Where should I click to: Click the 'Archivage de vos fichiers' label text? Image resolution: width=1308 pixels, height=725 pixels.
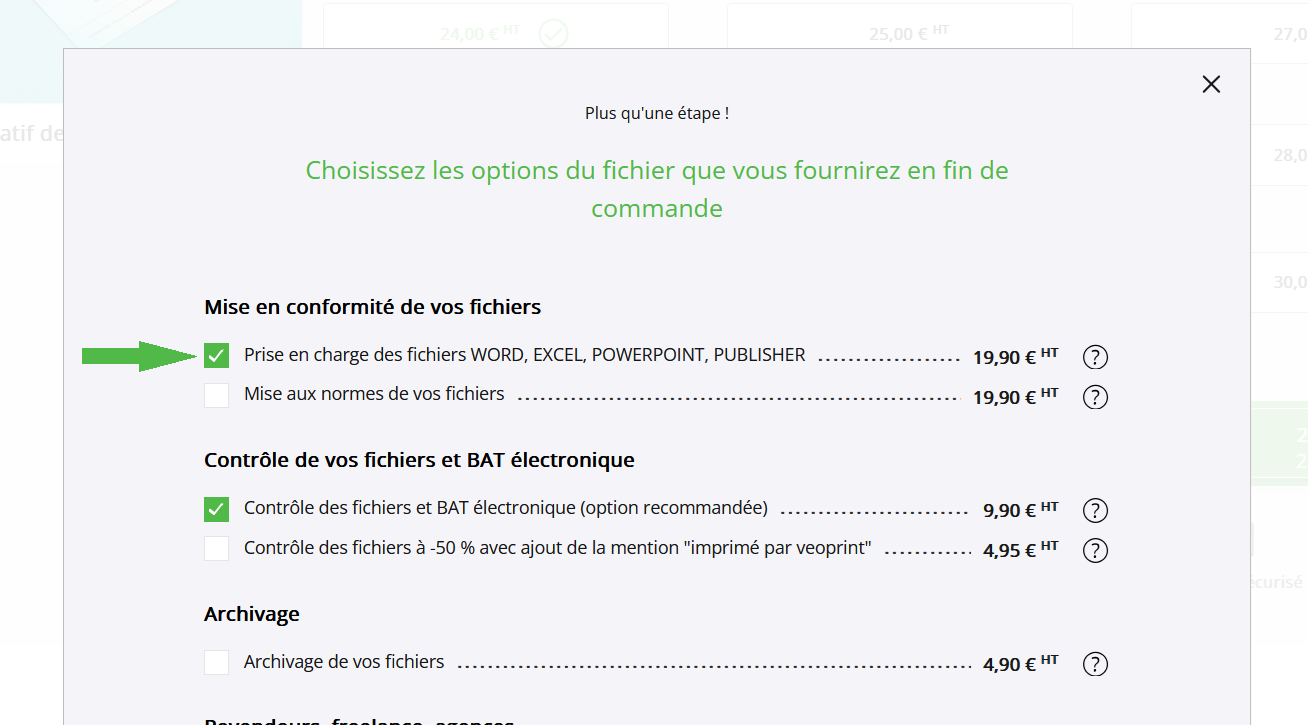[x=344, y=662]
